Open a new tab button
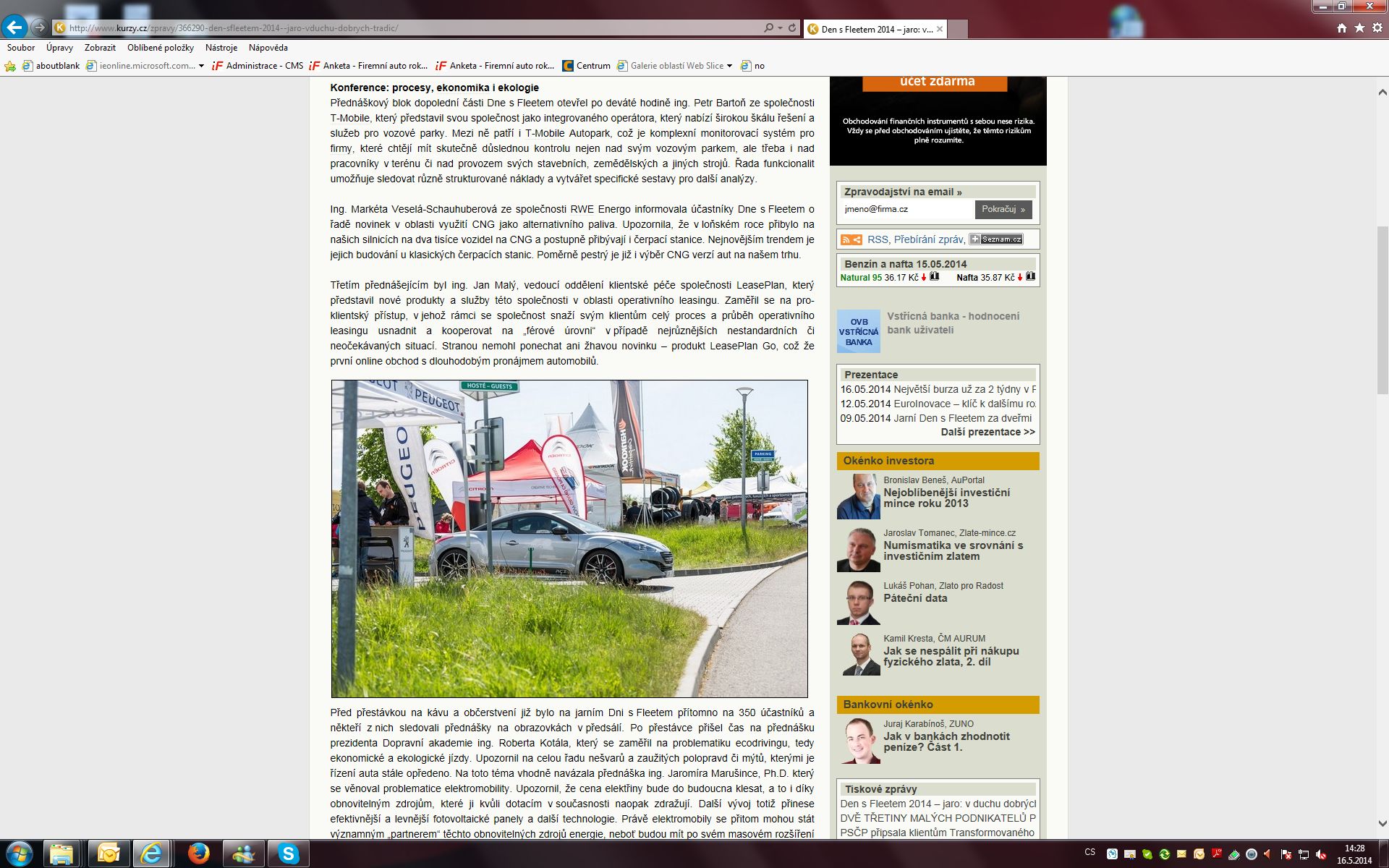 (957, 30)
